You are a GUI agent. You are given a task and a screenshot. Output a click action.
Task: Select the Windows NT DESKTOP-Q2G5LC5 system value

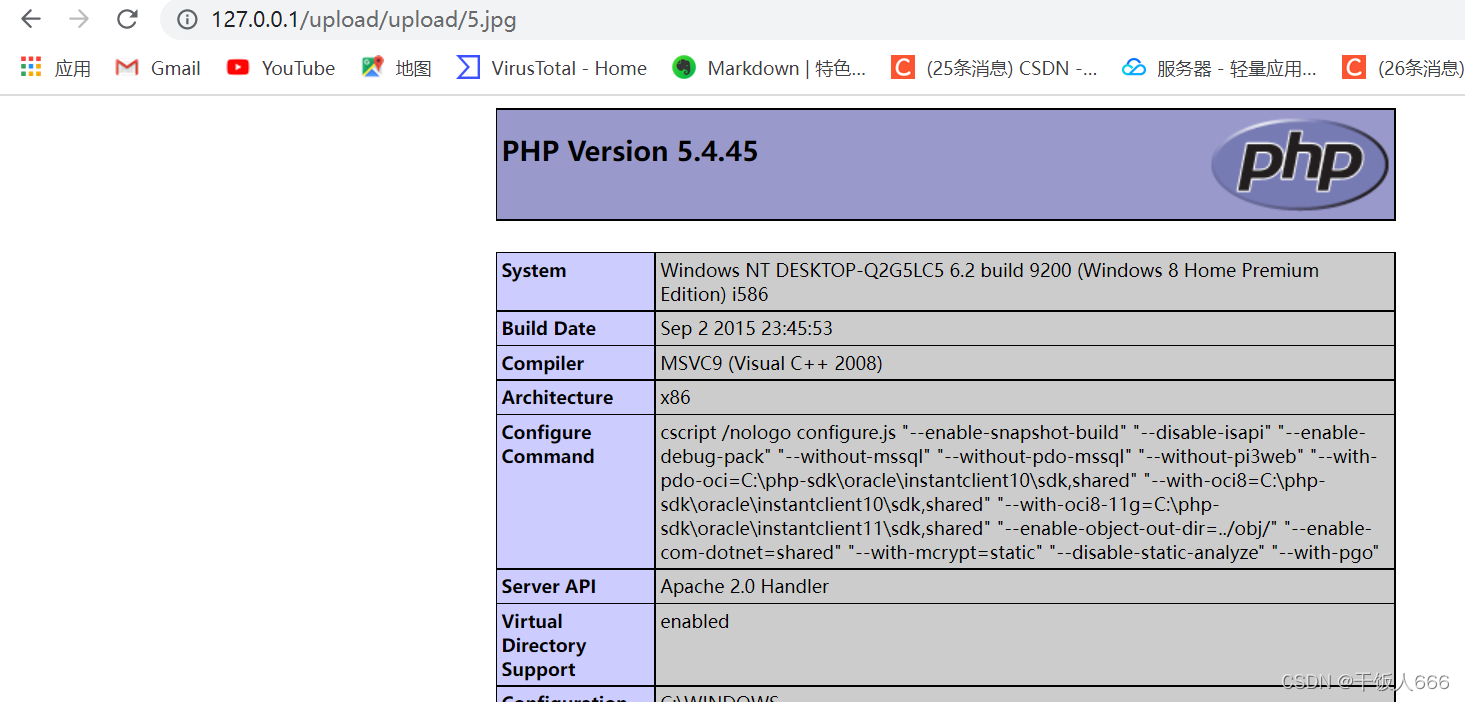tap(989, 282)
